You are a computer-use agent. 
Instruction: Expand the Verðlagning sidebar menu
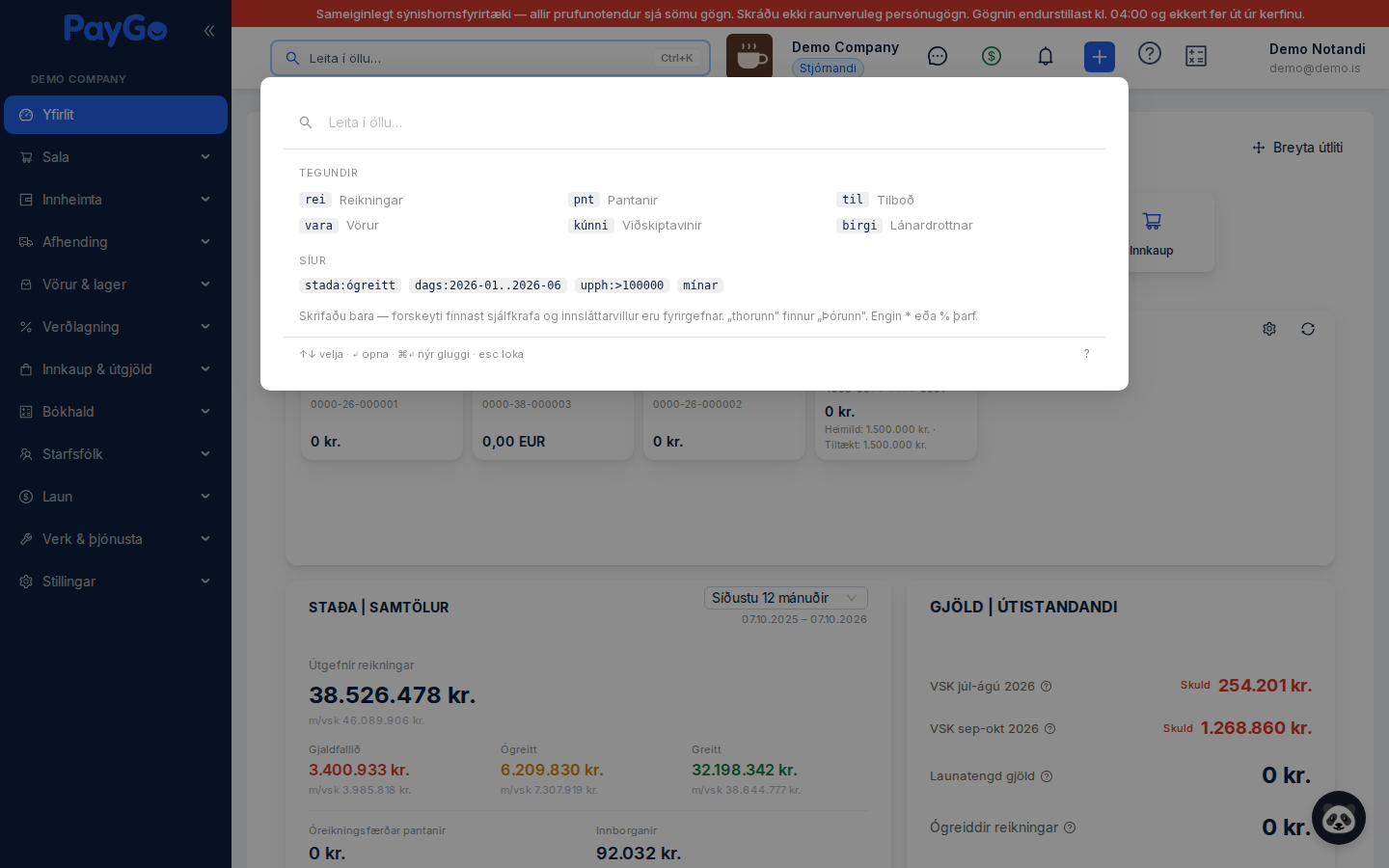pyautogui.click(x=116, y=327)
